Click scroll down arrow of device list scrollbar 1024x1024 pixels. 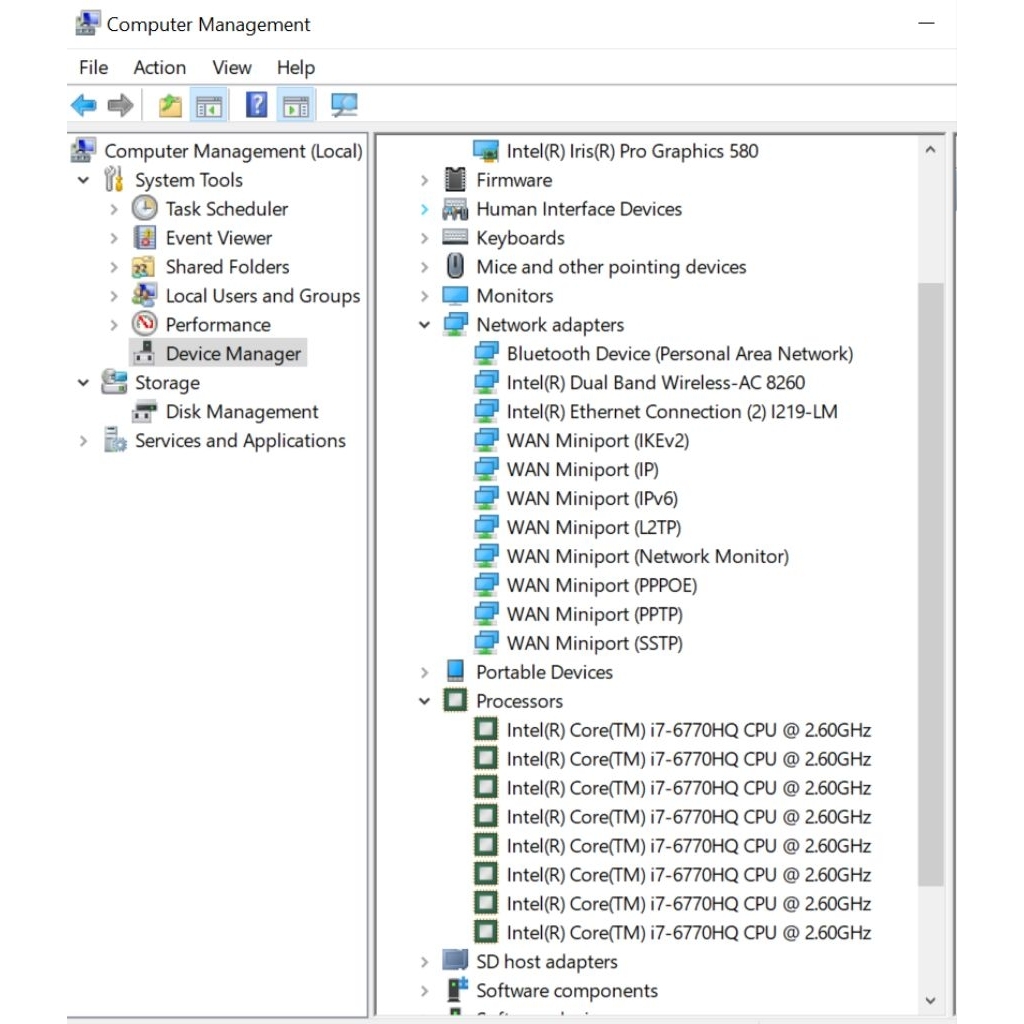pos(930,1000)
